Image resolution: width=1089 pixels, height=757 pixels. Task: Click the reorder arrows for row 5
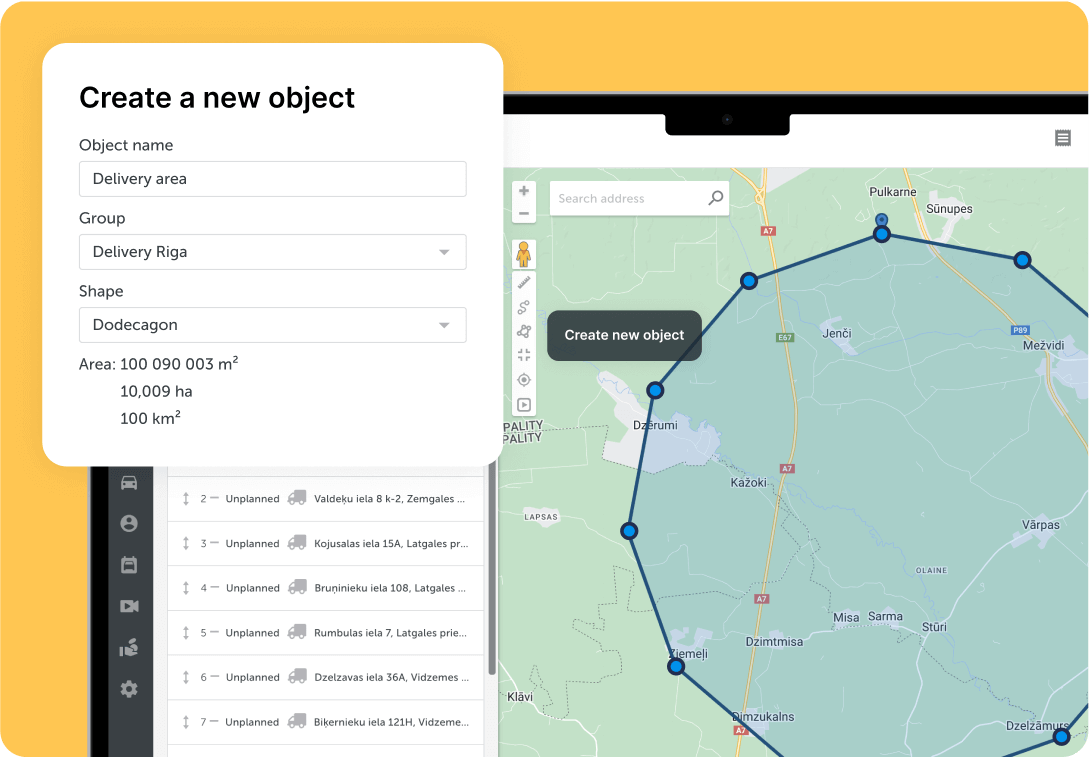[x=185, y=633]
